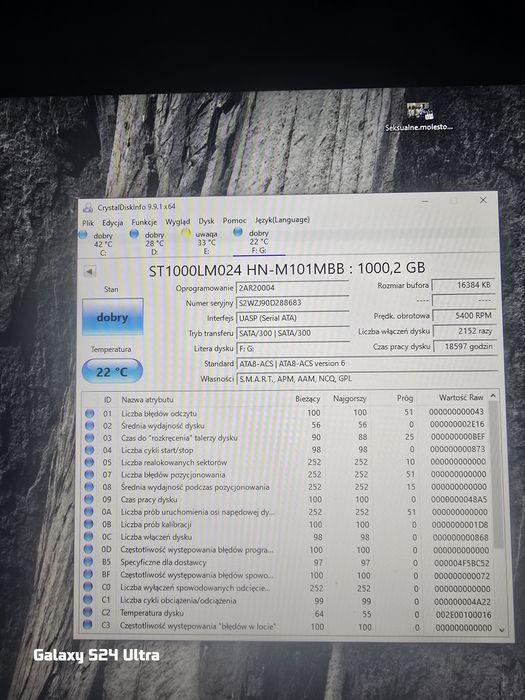Open the Funkcje menu
Viewport: 525px width, 700px height.
(144, 222)
